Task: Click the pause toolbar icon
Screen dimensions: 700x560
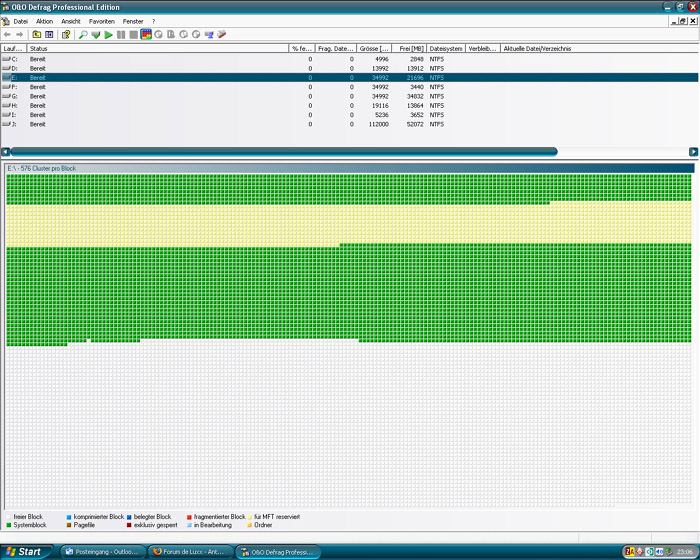Action: [x=121, y=34]
